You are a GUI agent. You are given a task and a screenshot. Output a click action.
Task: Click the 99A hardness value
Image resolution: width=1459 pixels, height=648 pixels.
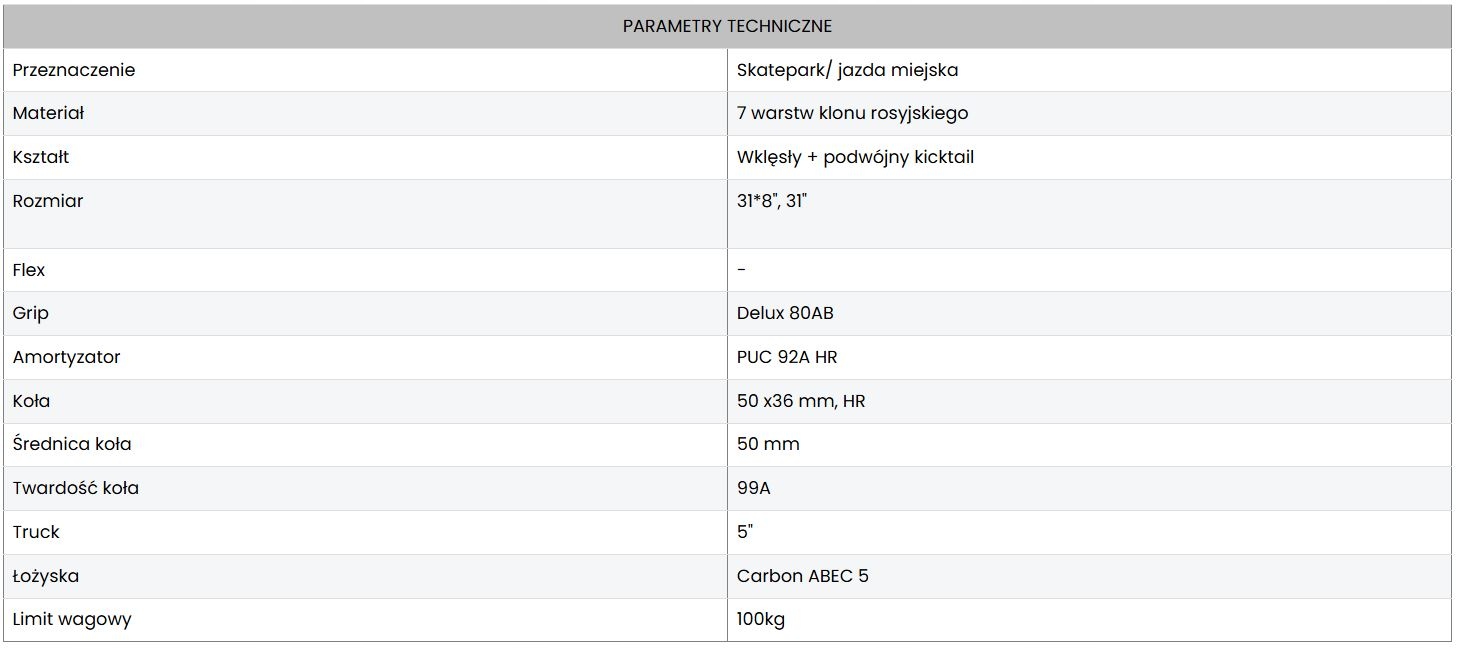(754, 488)
